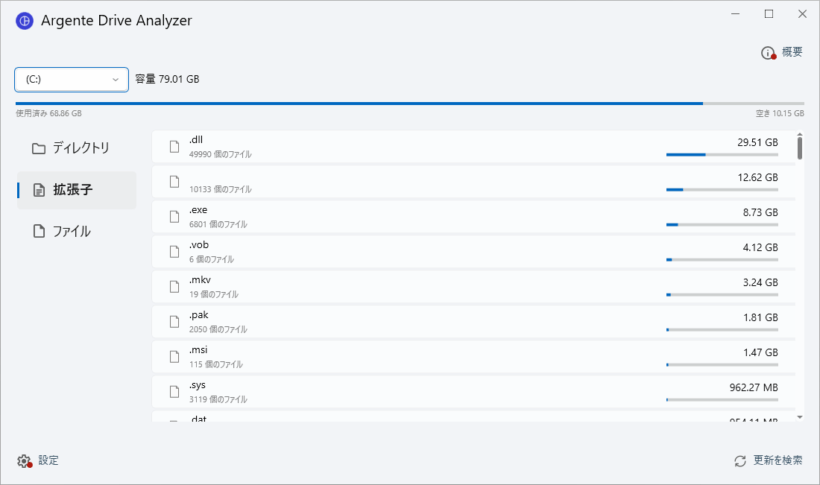Screen dimensions: 820x485
Task: Click the file icon beside .exe
Action: point(175,217)
